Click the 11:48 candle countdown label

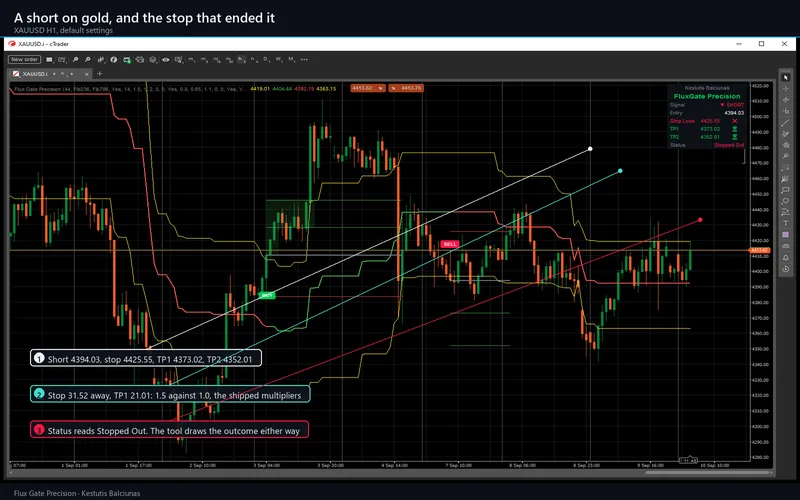click(x=689, y=460)
